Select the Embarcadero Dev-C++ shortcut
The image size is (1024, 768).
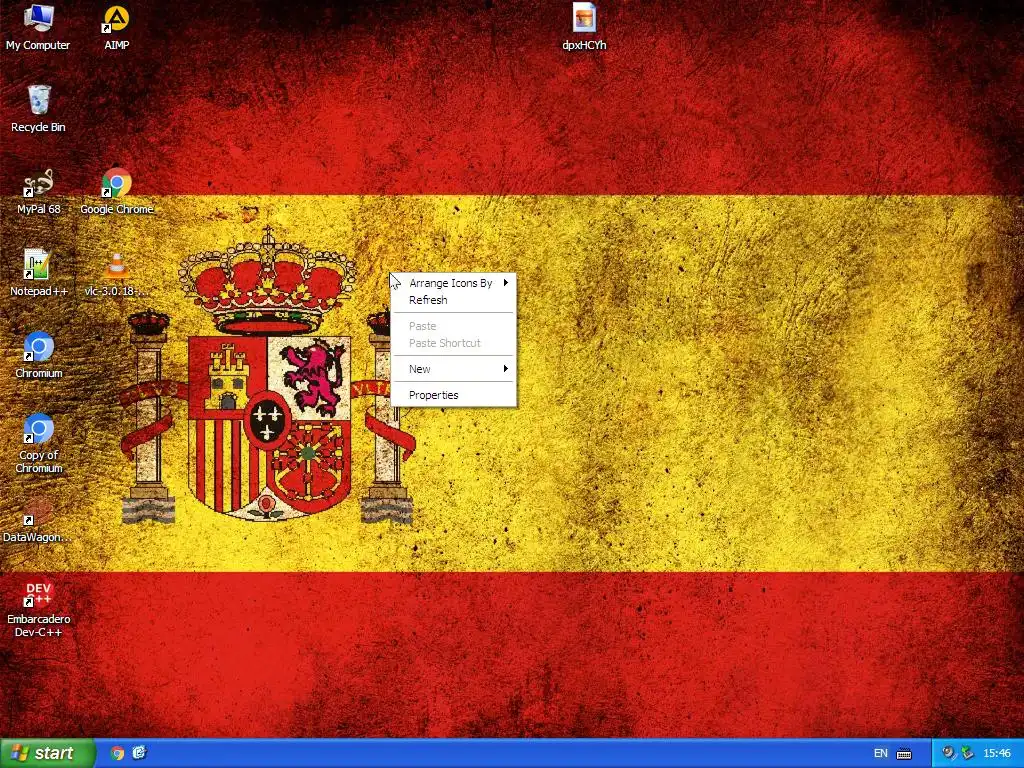(x=38, y=609)
